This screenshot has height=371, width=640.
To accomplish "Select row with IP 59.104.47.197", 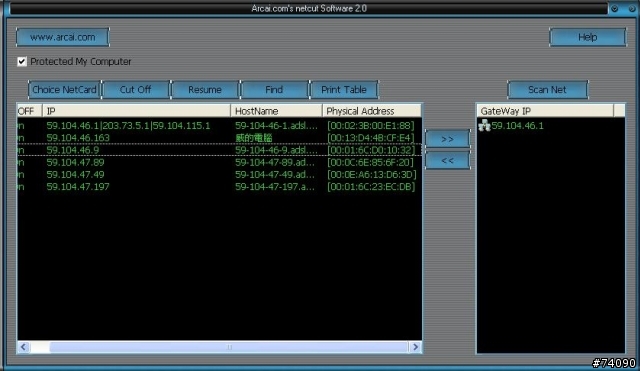I will pos(219,187).
